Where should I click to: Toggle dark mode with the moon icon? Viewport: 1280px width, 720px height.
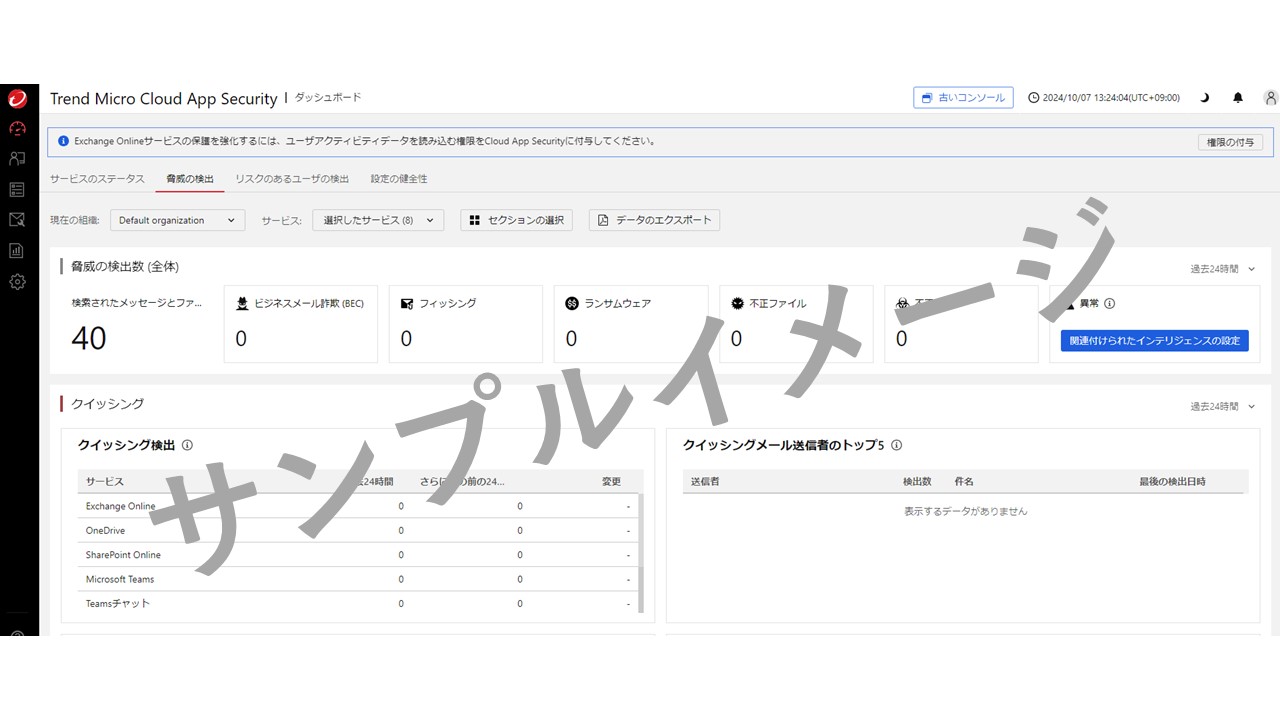coord(1205,98)
